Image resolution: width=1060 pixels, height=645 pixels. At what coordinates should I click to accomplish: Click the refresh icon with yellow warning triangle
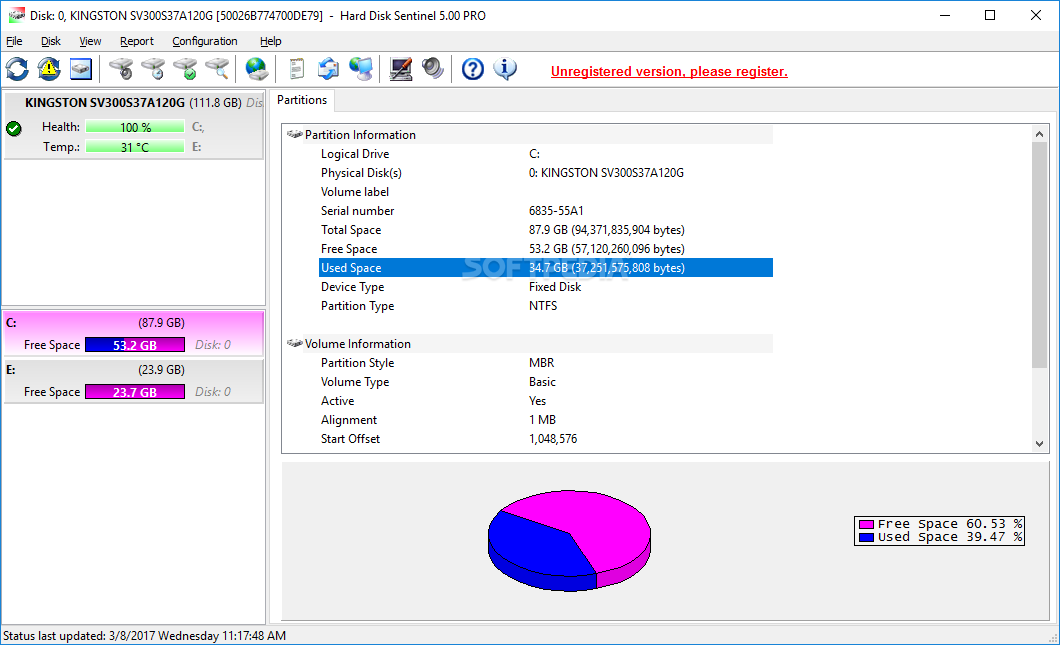coord(49,69)
